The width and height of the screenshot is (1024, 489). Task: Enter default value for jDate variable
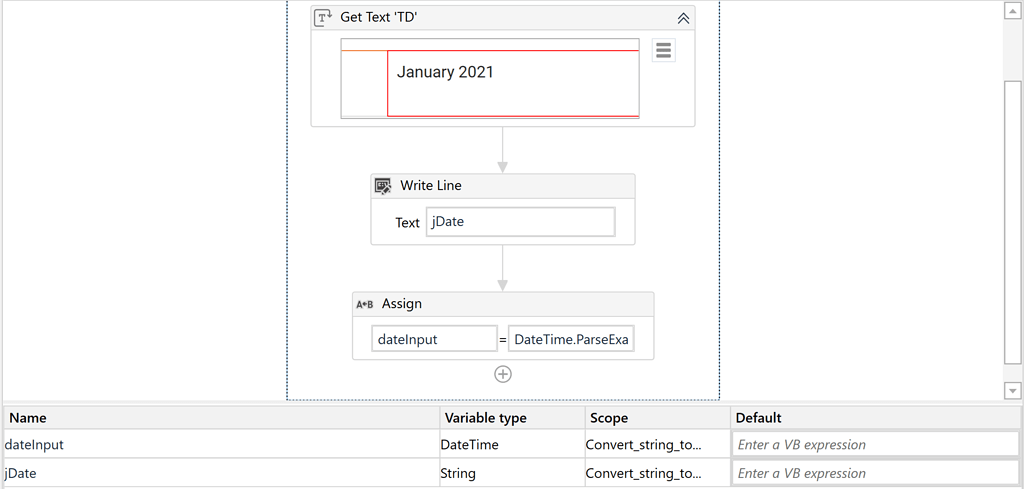click(875, 473)
